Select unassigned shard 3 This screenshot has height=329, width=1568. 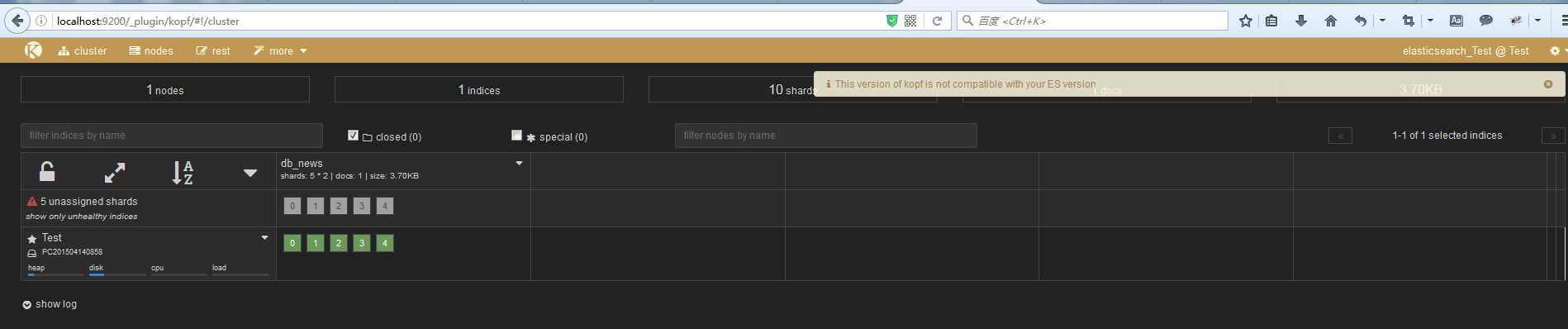click(x=362, y=206)
